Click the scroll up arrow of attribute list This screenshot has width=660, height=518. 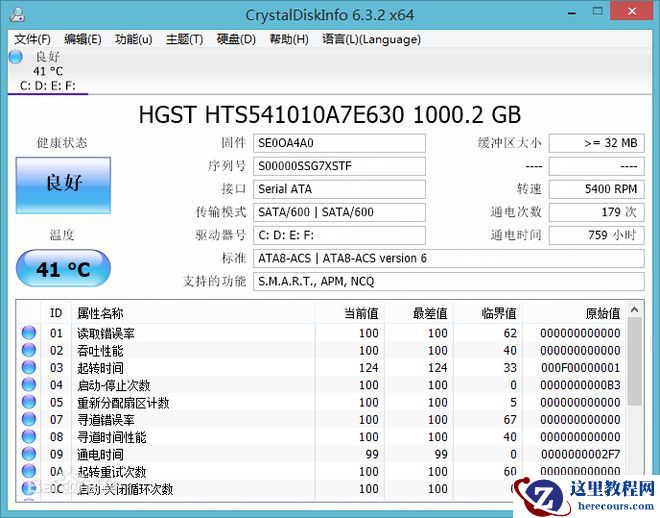point(635,311)
